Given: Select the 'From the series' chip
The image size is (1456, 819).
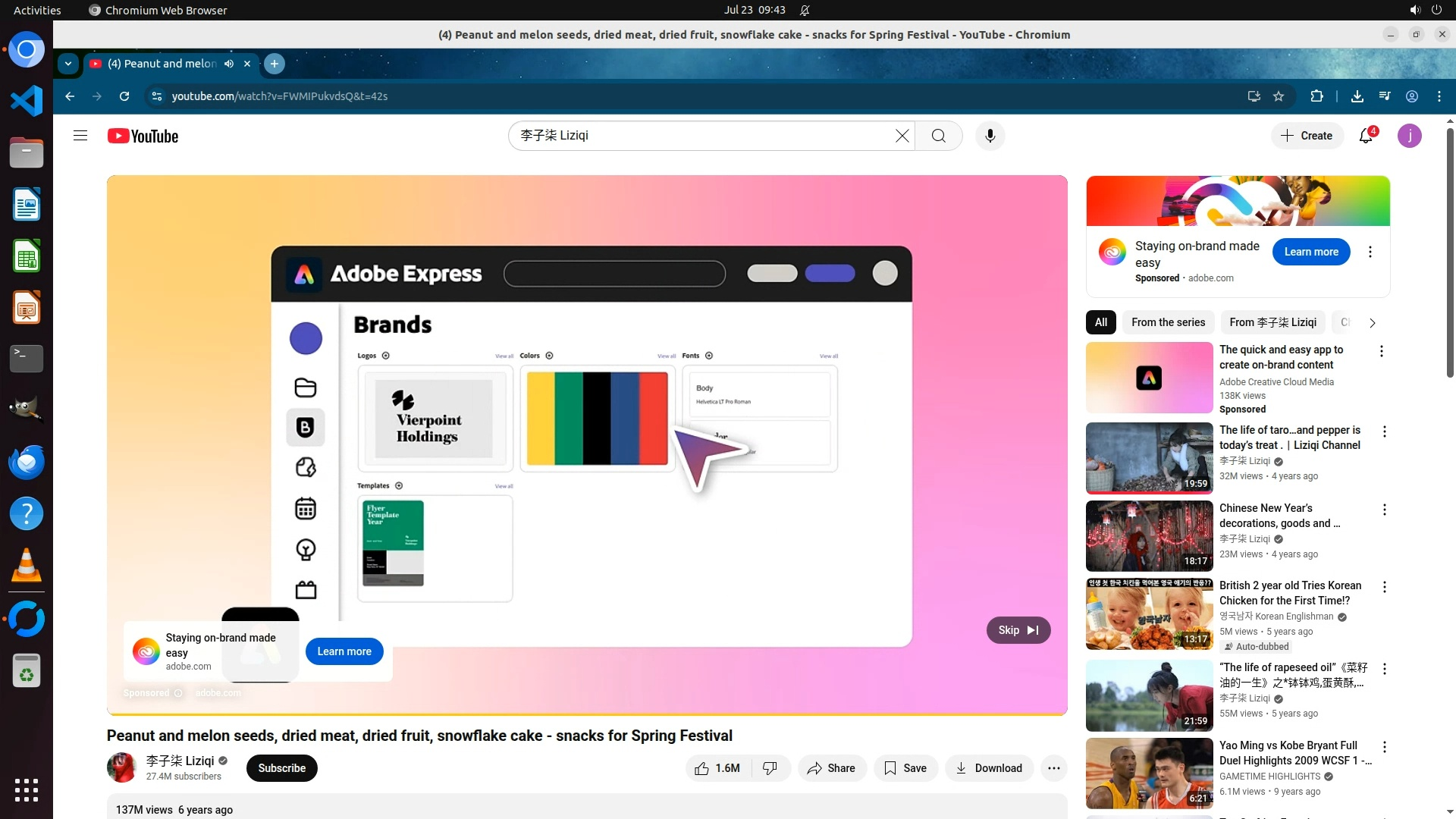Looking at the screenshot, I should (1168, 322).
